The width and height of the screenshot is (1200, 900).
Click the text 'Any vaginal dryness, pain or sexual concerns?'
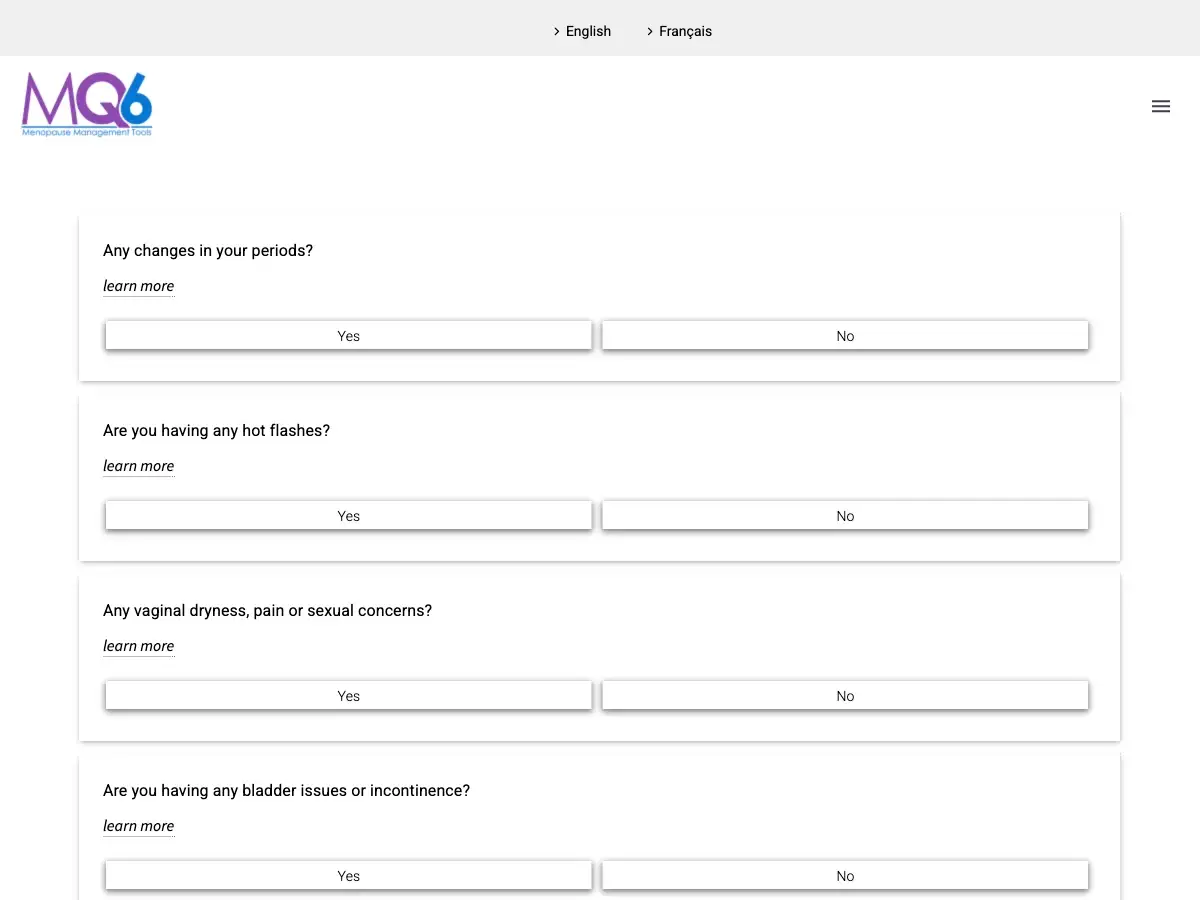(268, 611)
